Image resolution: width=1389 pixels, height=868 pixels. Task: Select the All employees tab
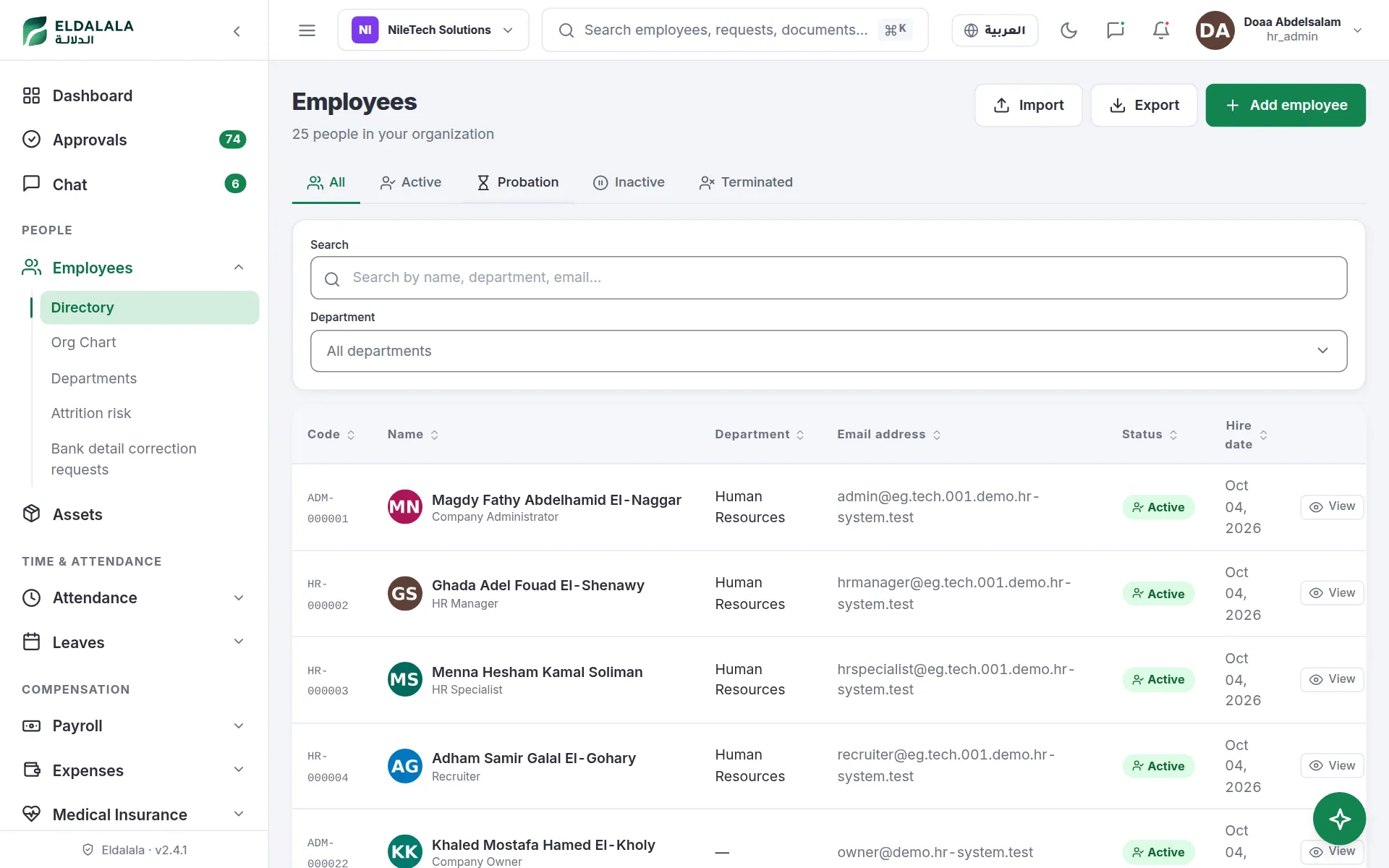coord(326,182)
